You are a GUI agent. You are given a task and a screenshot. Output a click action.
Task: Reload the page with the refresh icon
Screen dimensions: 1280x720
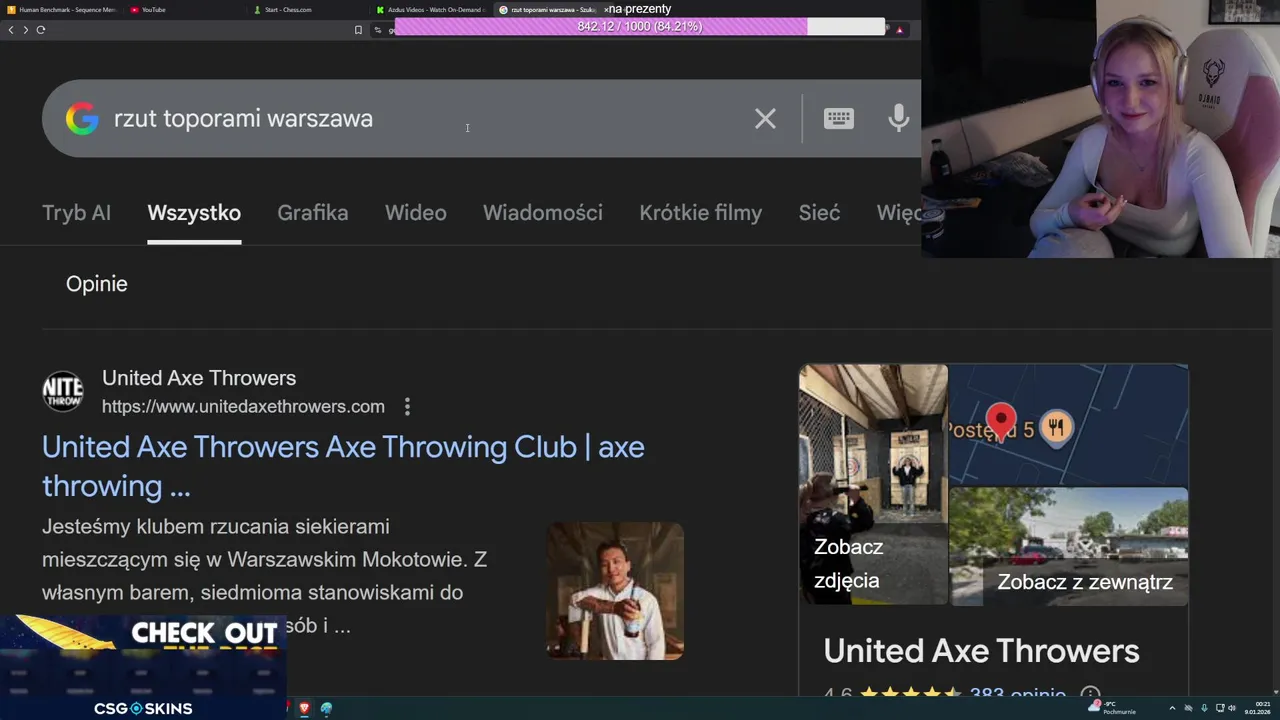pyautogui.click(x=40, y=30)
